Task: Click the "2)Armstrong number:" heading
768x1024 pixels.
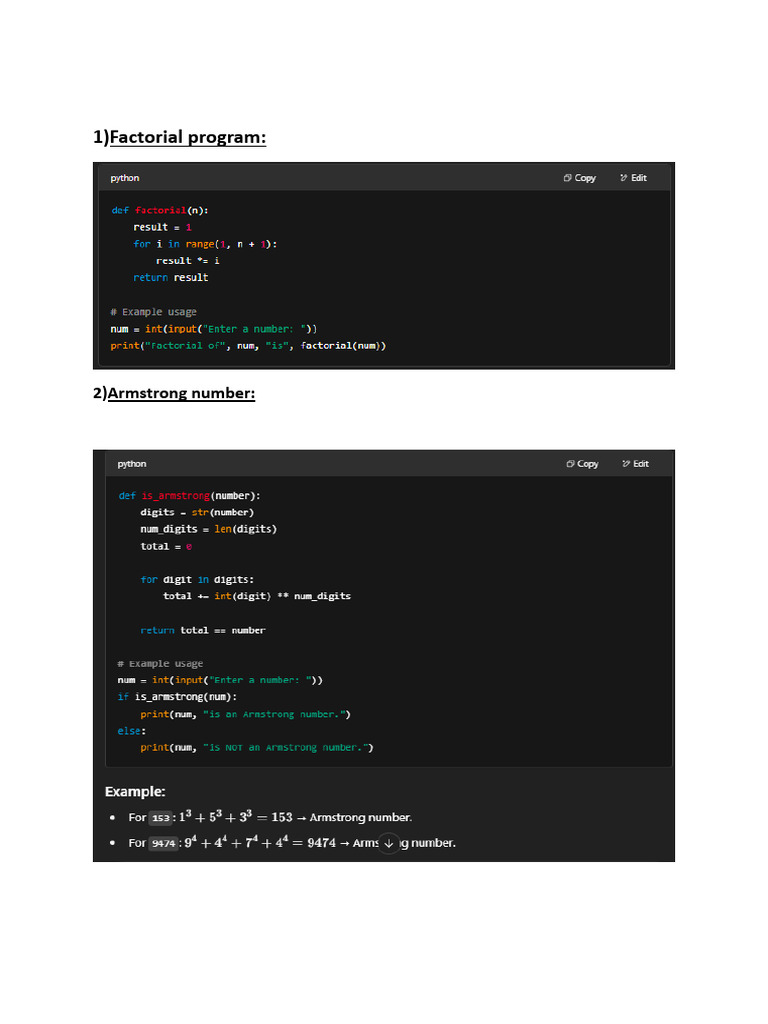Action: [x=174, y=394]
